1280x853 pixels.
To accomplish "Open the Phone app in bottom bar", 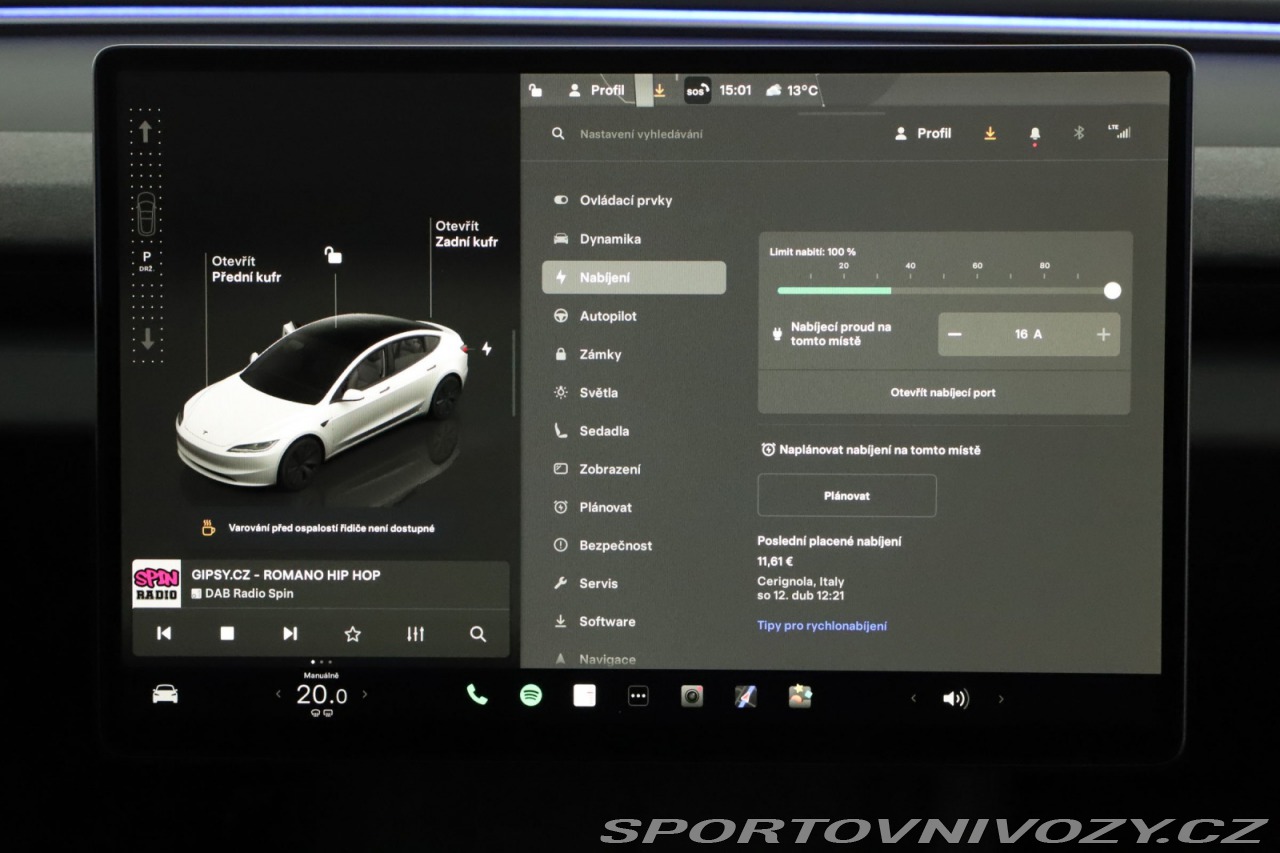I will pos(477,696).
